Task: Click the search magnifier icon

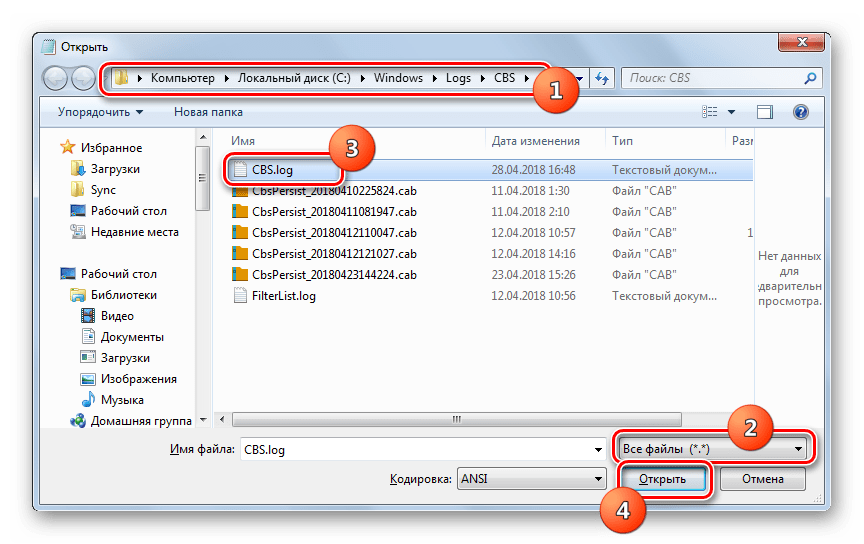Action: click(x=810, y=78)
